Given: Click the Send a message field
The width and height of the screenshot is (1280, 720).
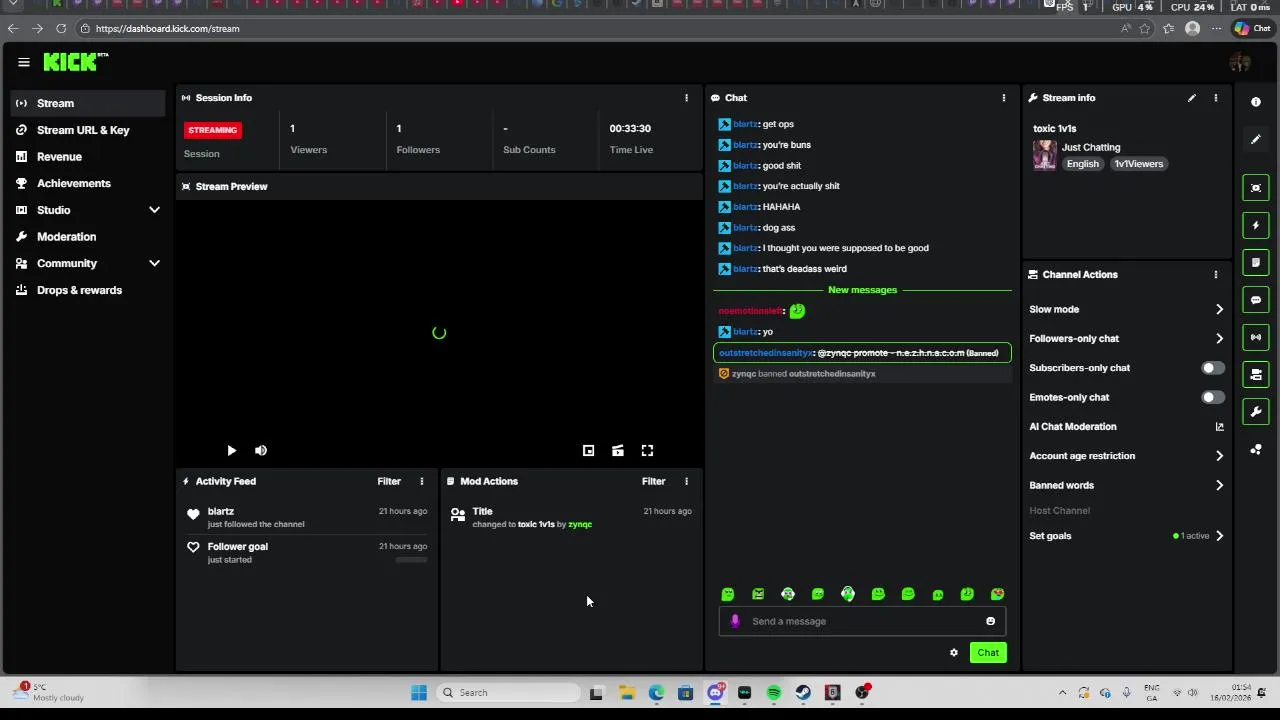Looking at the screenshot, I should pos(862,622).
